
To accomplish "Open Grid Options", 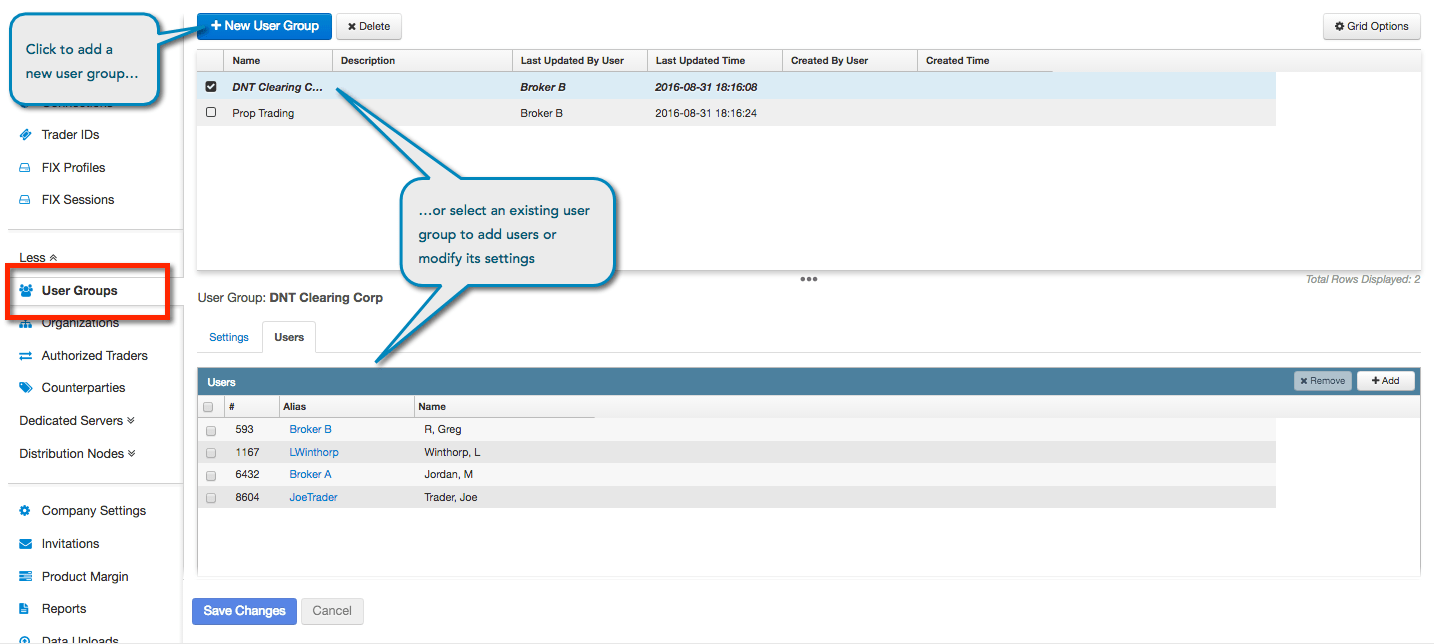I will pos(1371,26).
